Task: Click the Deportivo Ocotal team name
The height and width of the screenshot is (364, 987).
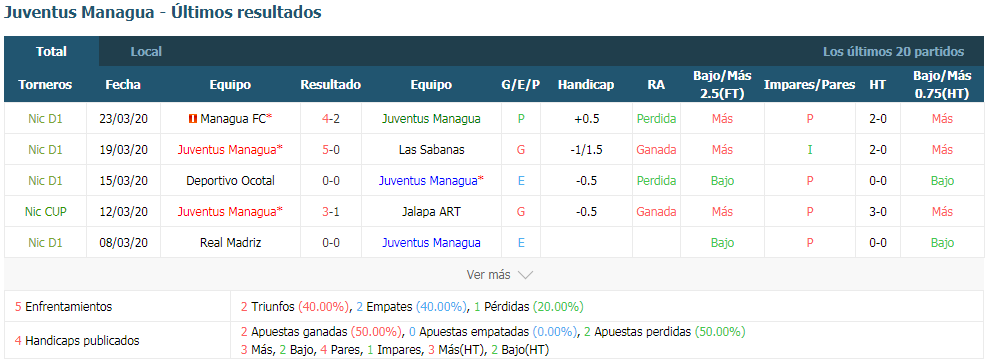Action: (230, 181)
